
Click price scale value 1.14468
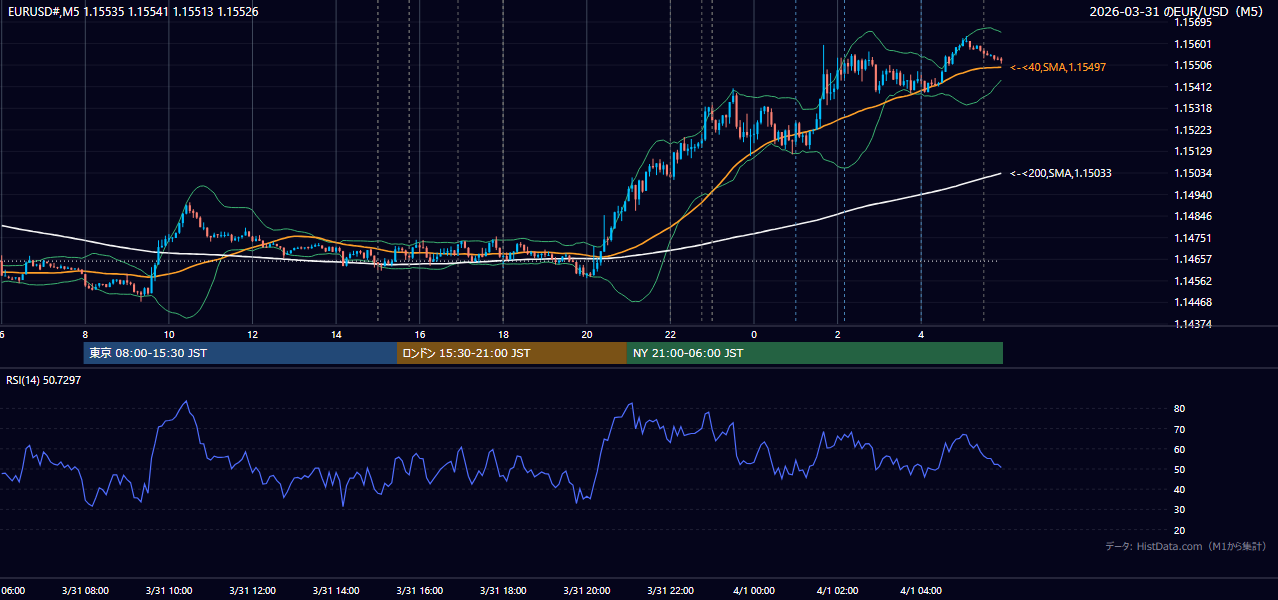tap(1192, 302)
